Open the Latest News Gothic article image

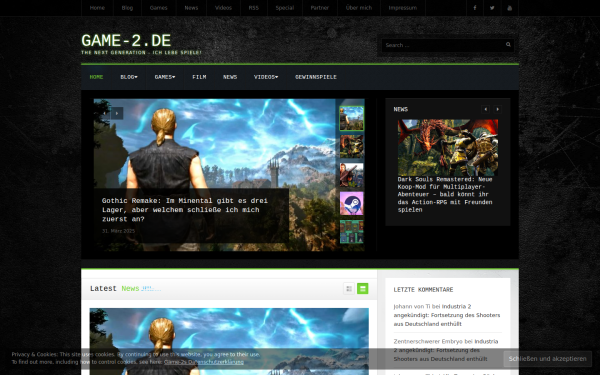(x=229, y=341)
